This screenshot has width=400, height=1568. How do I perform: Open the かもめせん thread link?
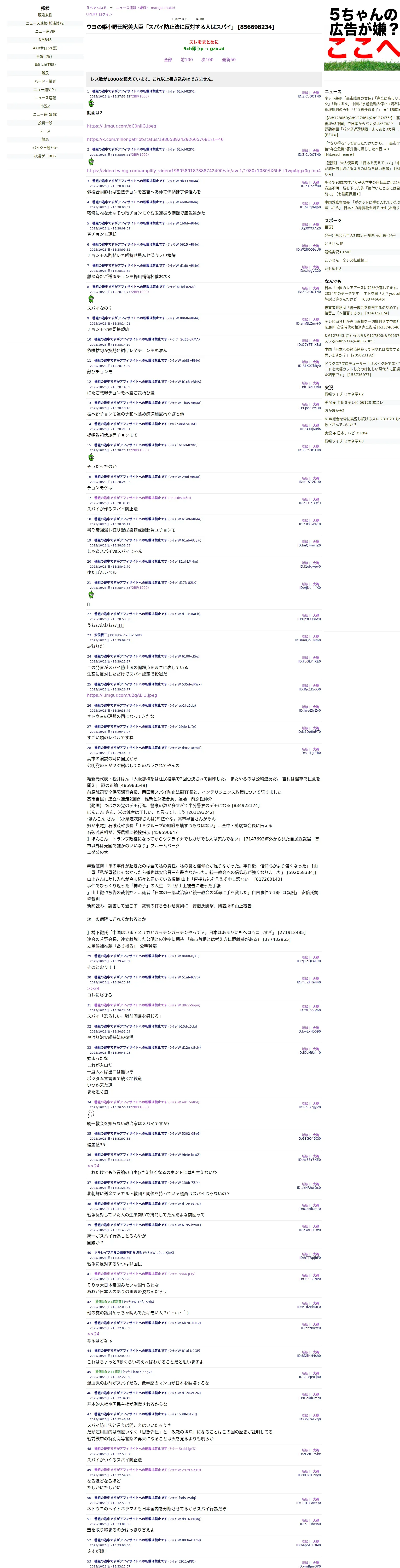334,268
